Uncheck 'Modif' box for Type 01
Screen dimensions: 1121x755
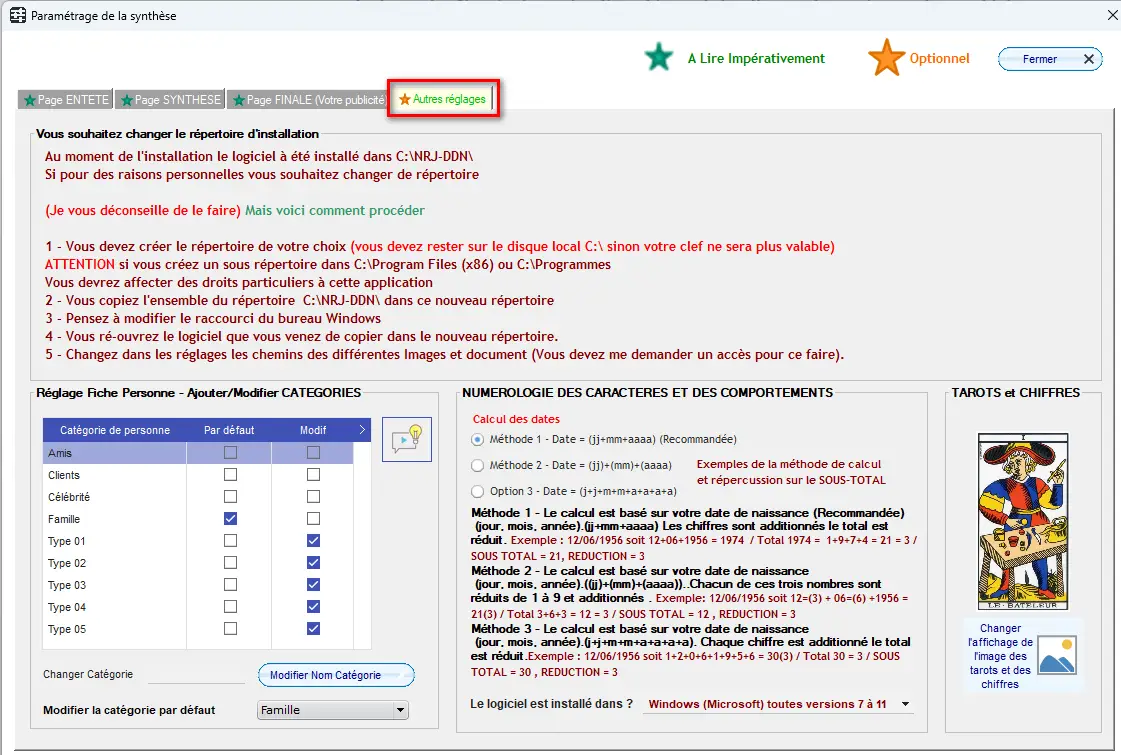coord(314,541)
